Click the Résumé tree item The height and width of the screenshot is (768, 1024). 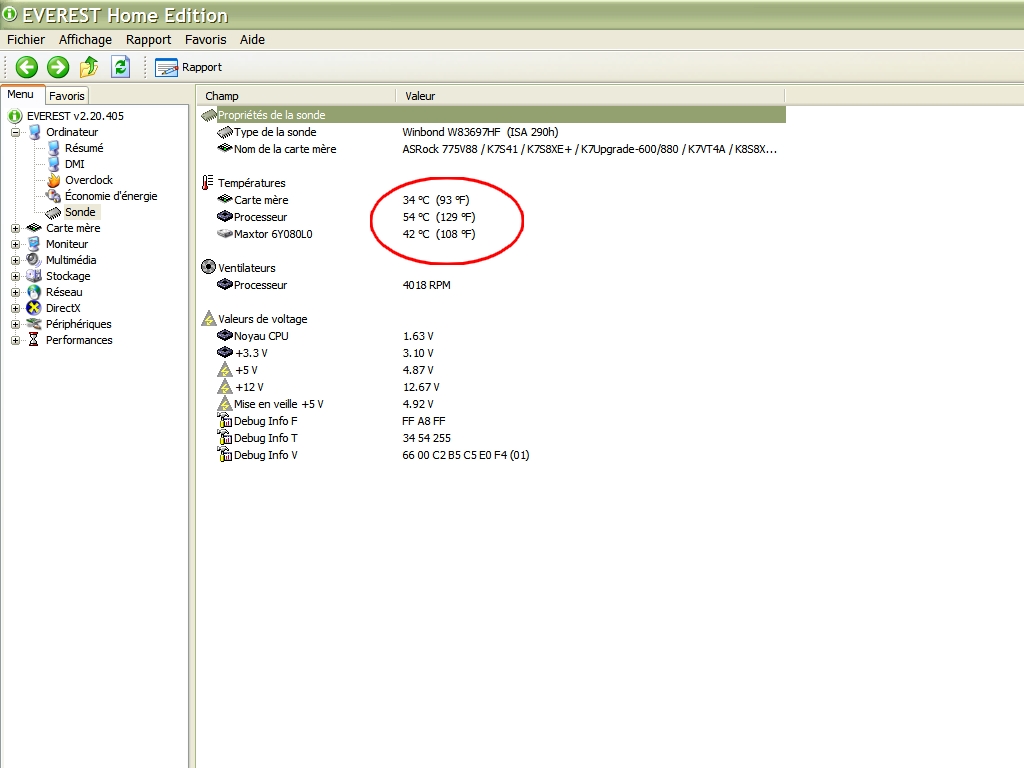[84, 148]
